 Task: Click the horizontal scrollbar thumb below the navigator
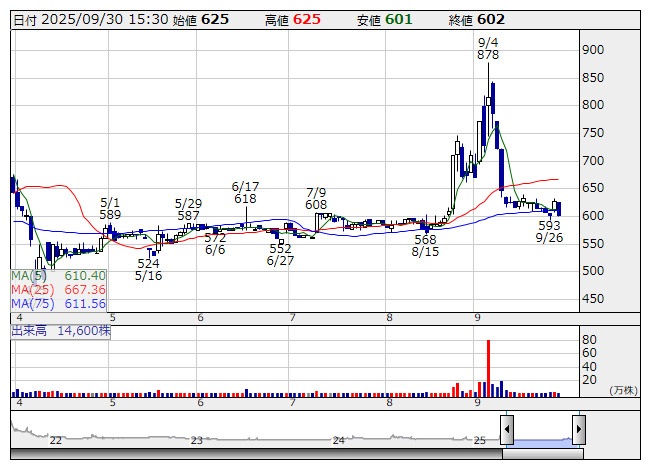pyautogui.click(x=542, y=454)
